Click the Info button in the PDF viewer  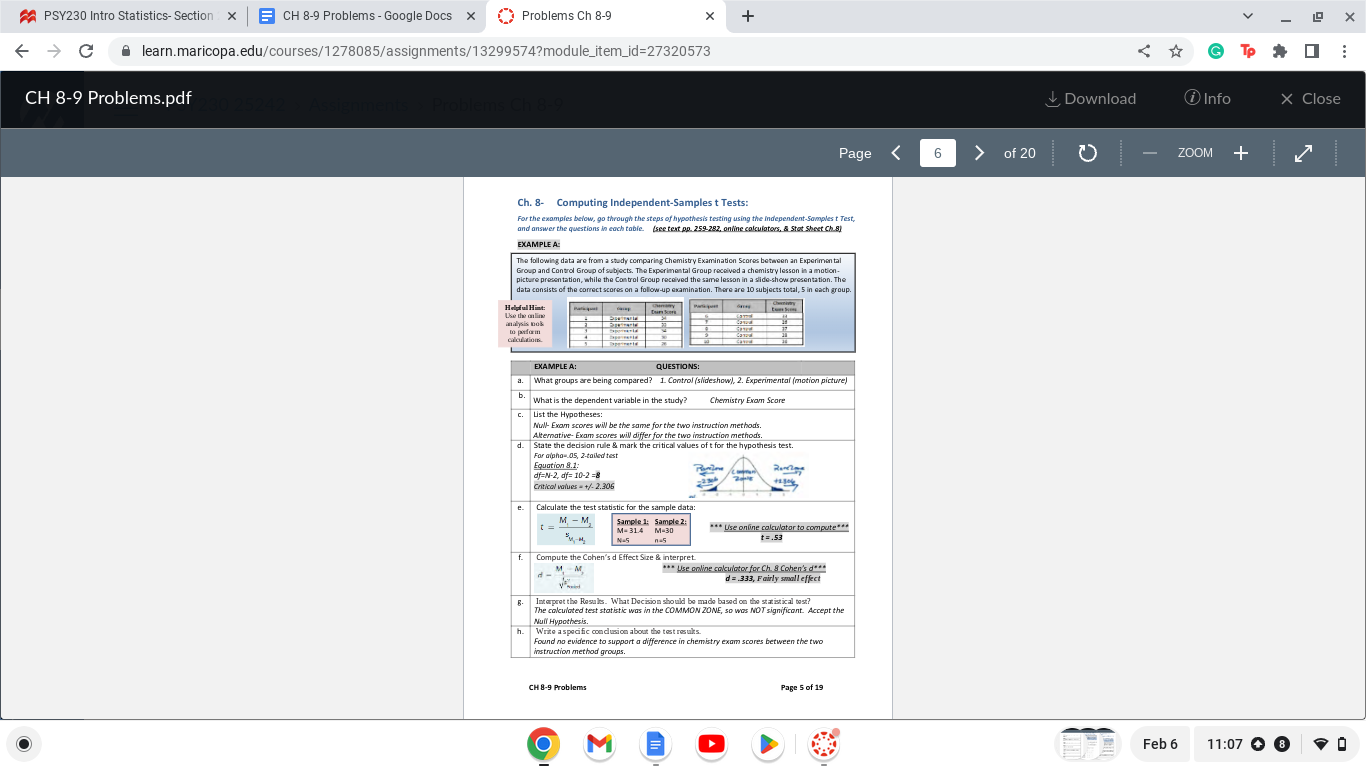click(1208, 98)
